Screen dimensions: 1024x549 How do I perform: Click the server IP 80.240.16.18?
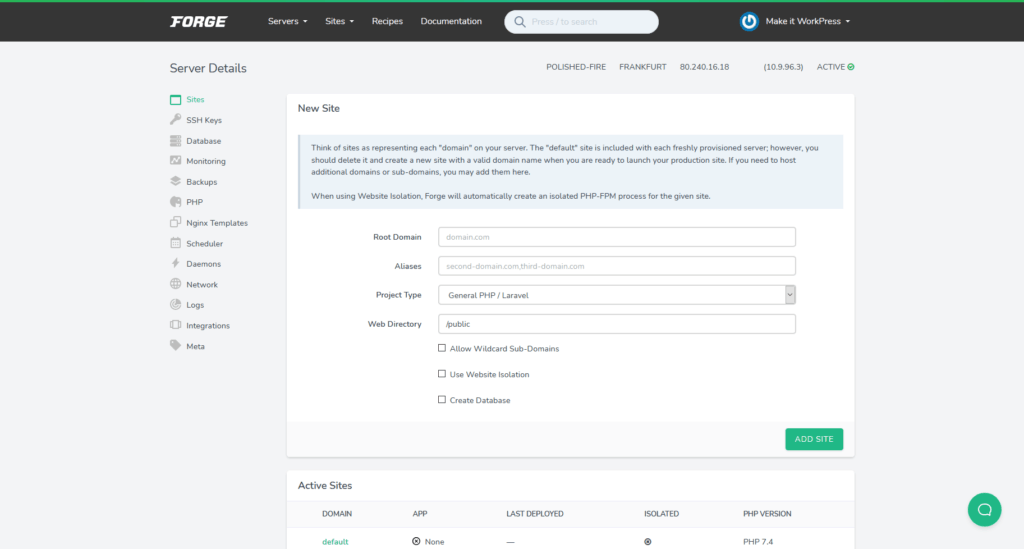[x=704, y=67]
